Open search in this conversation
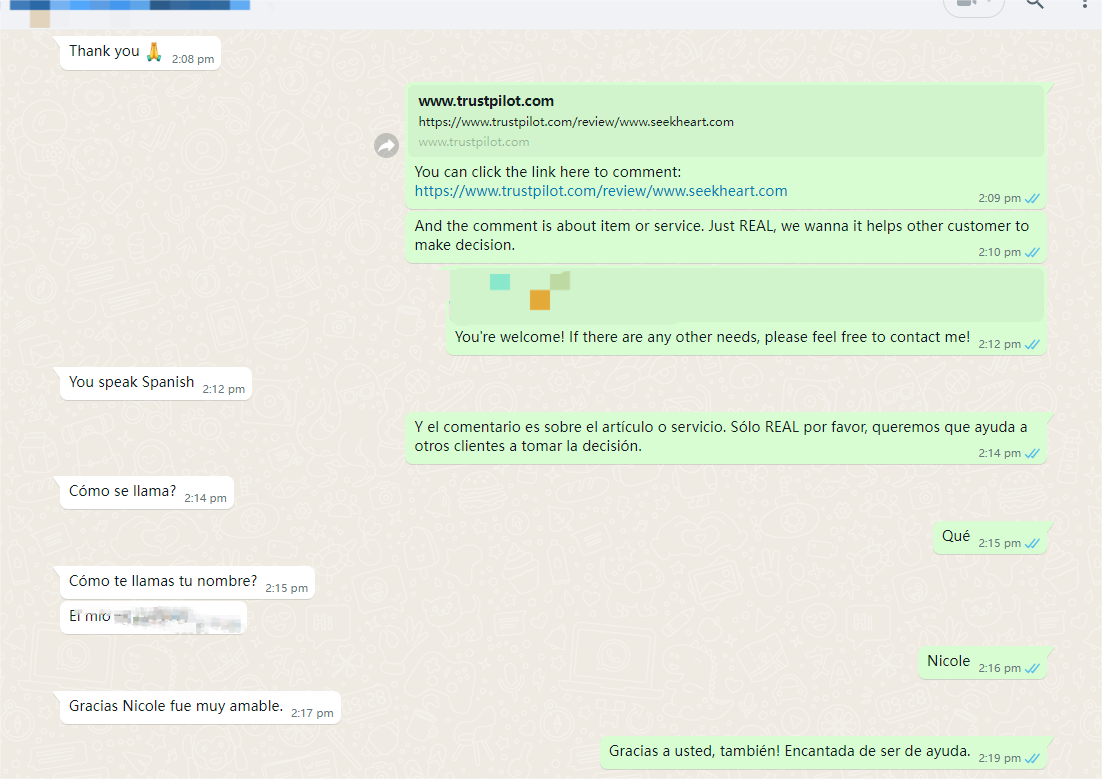 [1034, 4]
